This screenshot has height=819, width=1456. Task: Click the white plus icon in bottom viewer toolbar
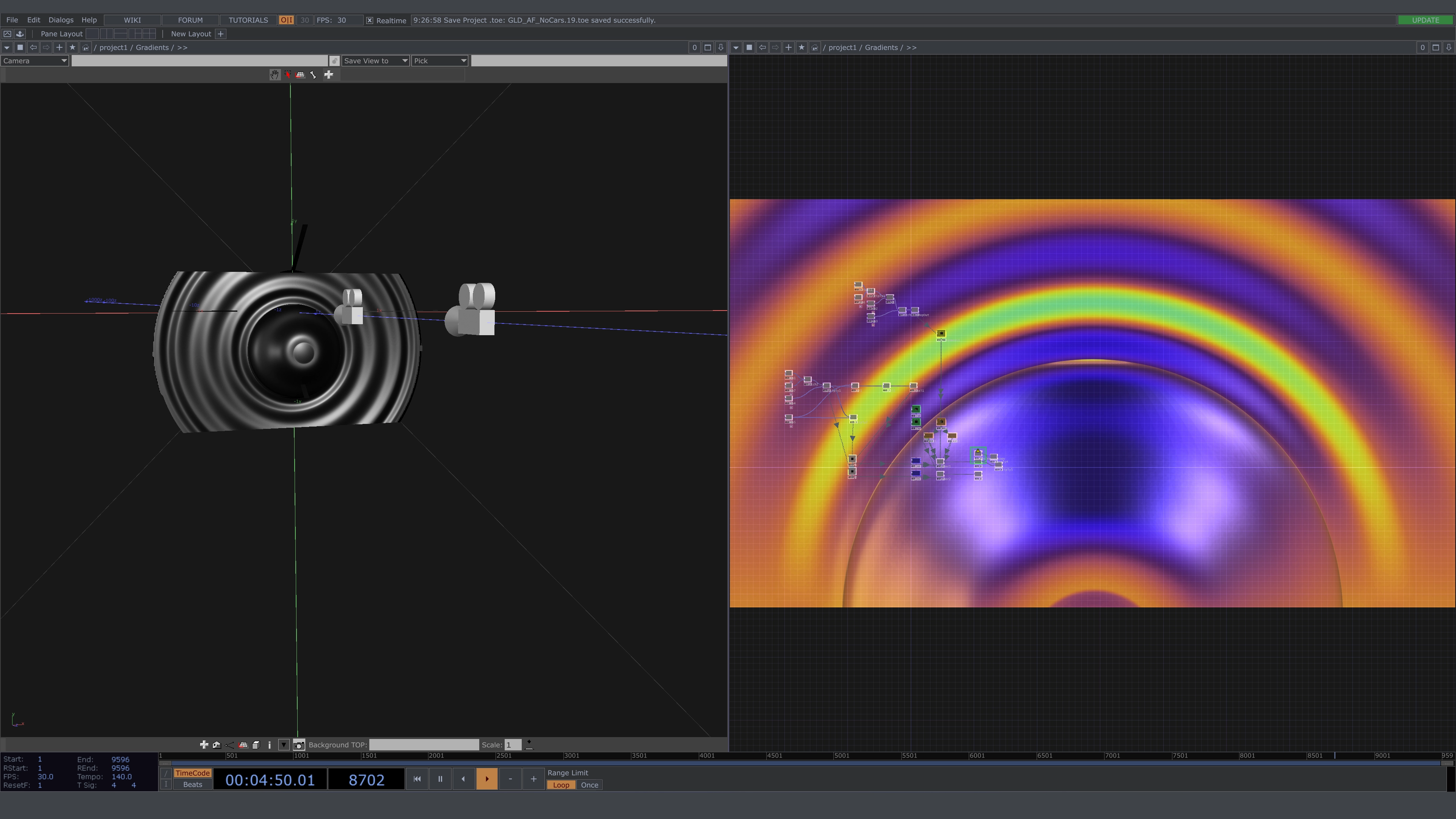(x=204, y=745)
